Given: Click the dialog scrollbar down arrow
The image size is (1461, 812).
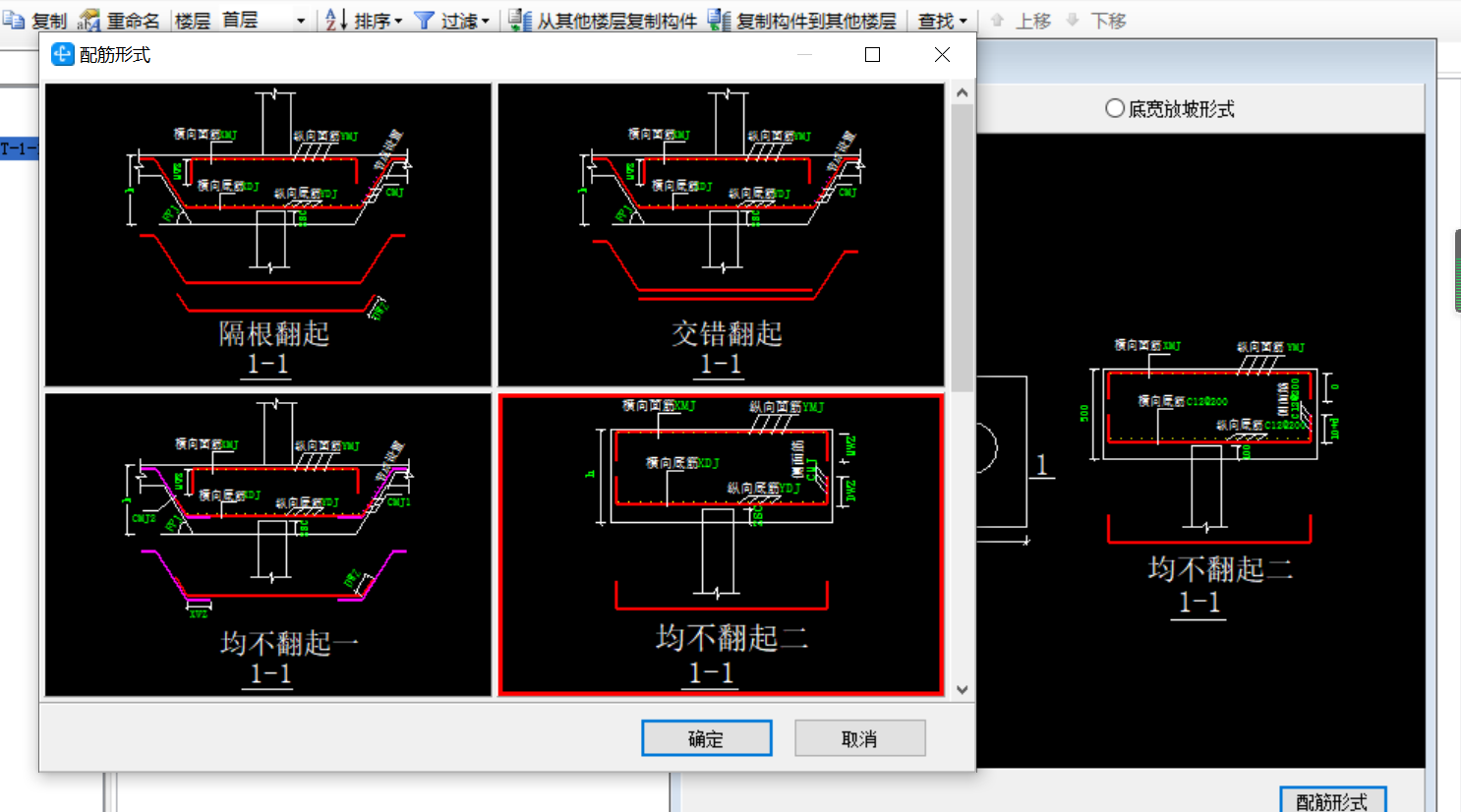Looking at the screenshot, I should [962, 689].
